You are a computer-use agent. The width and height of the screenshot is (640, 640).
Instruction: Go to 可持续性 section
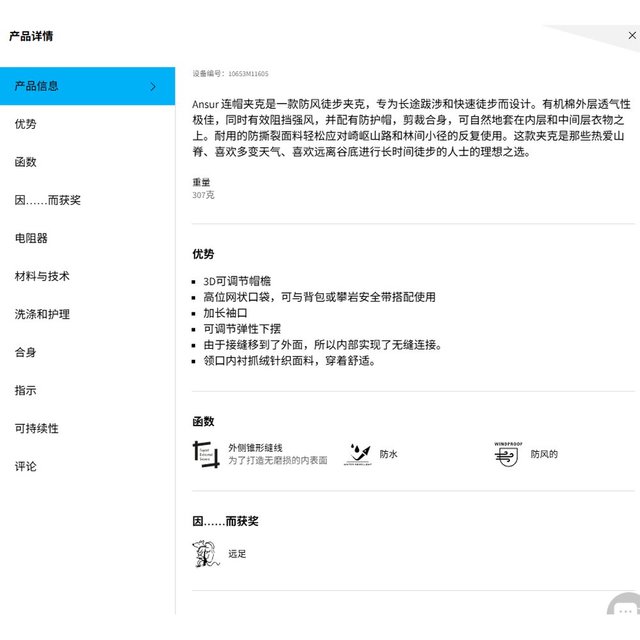37,428
